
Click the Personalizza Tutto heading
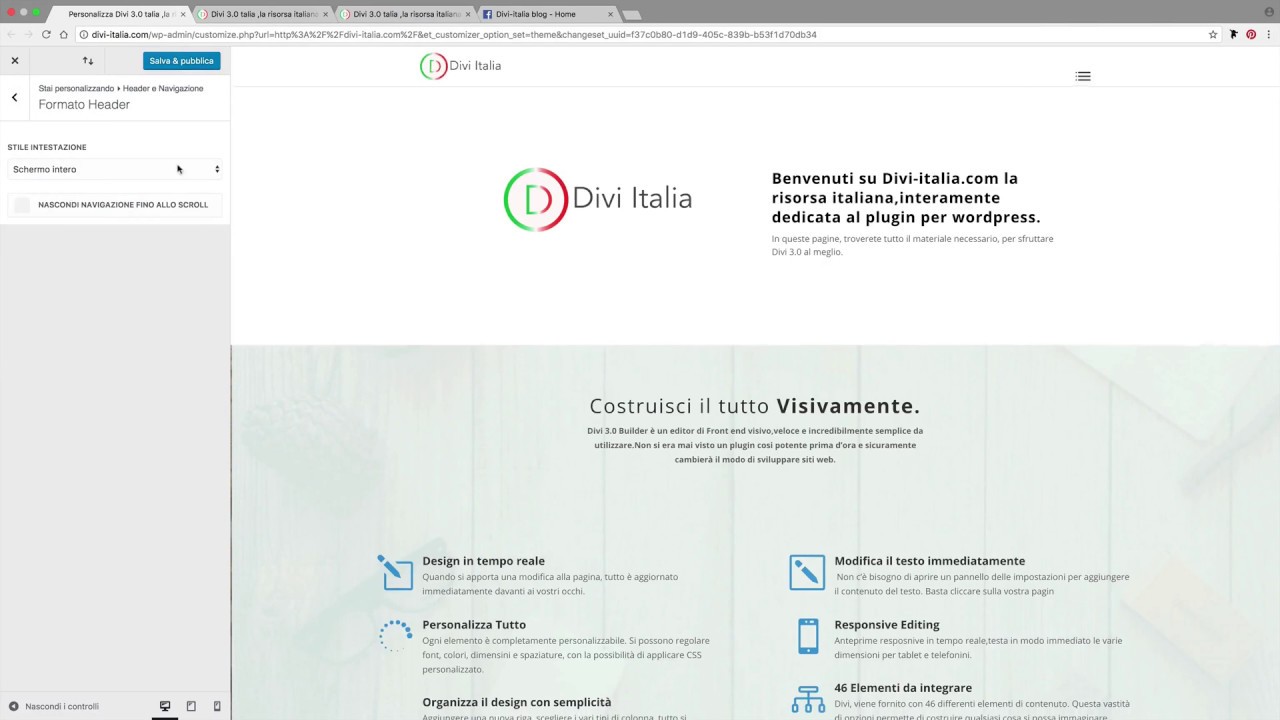pyautogui.click(x=474, y=624)
